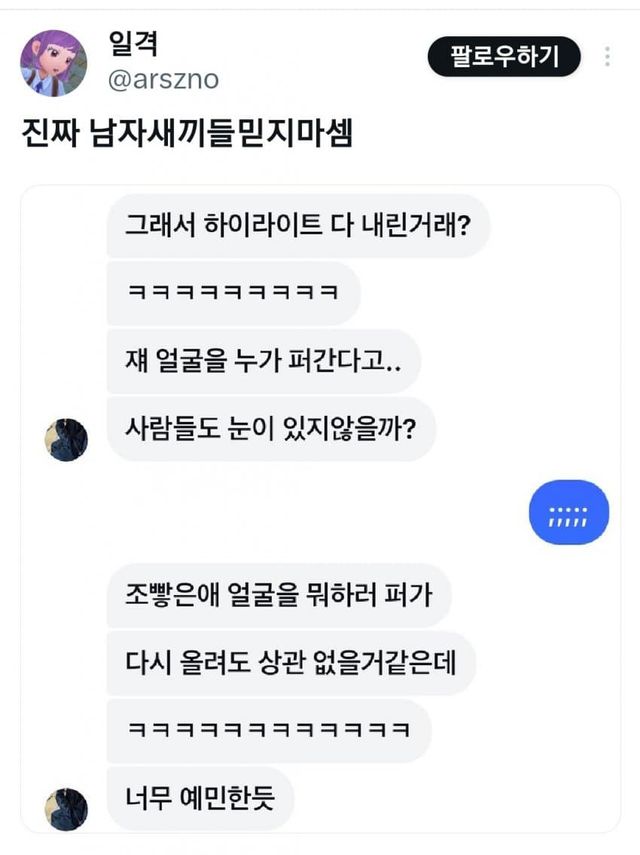Select the tweet text 진짜 남자새끼들믿지마셈
The width and height of the screenshot is (640, 855).
tap(187, 135)
